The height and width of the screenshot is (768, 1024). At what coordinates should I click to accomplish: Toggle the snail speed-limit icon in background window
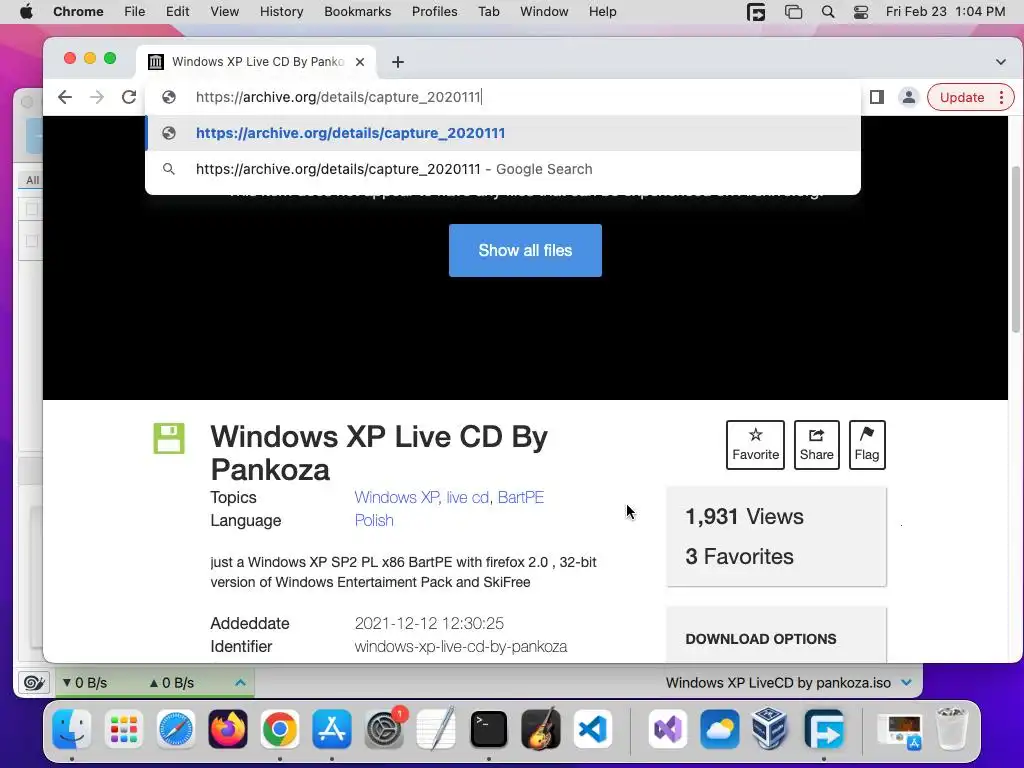tap(34, 683)
